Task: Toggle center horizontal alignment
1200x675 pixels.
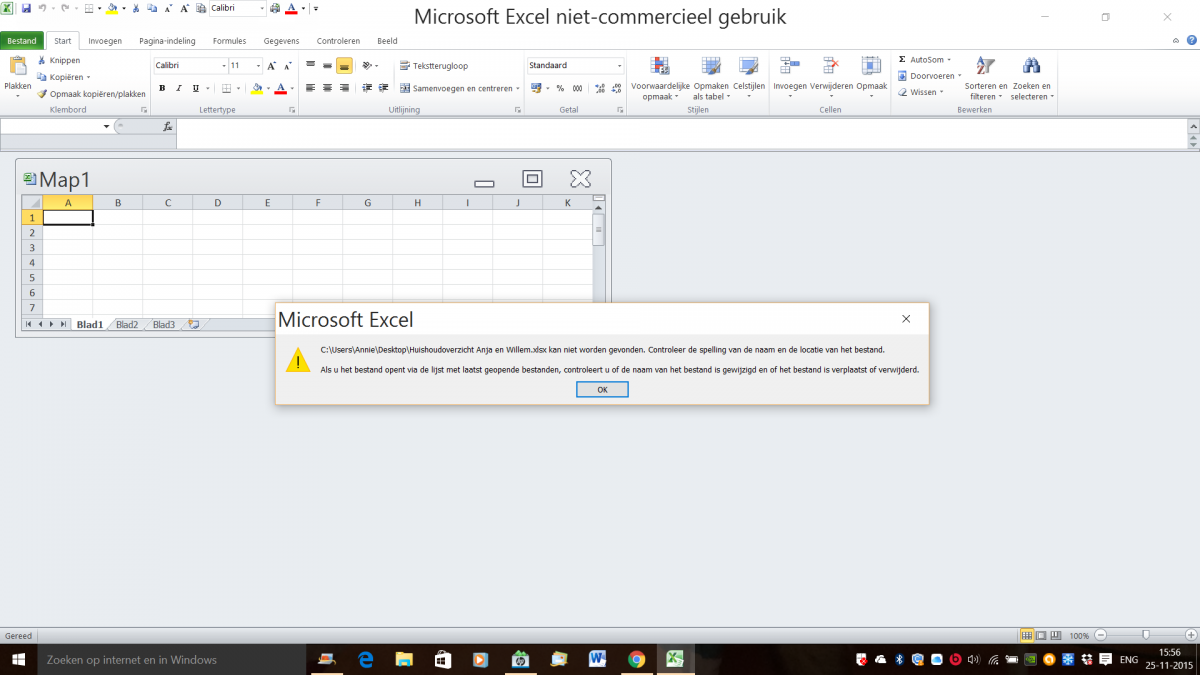Action: coord(327,88)
